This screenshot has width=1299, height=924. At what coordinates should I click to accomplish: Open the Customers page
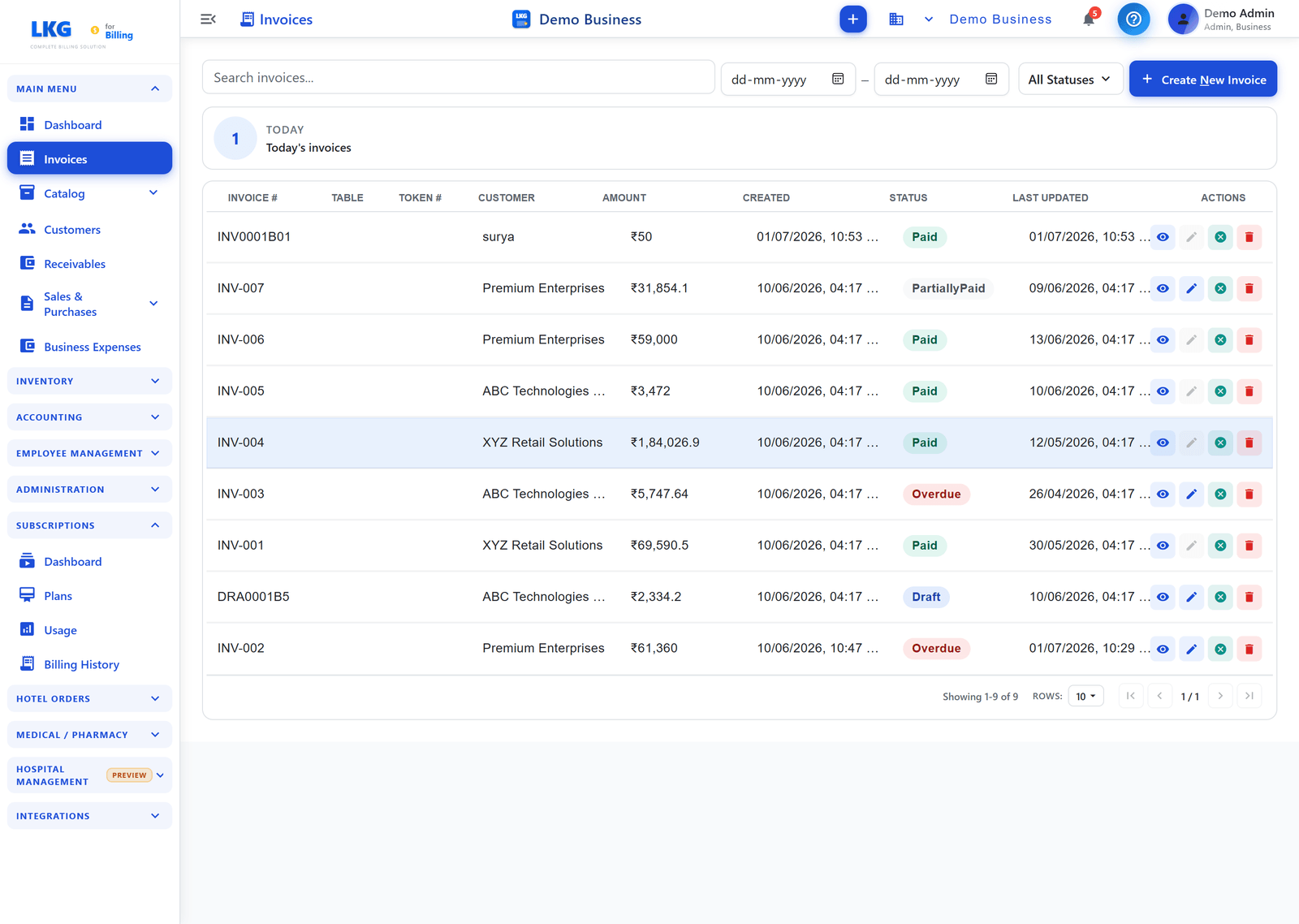tap(89, 229)
